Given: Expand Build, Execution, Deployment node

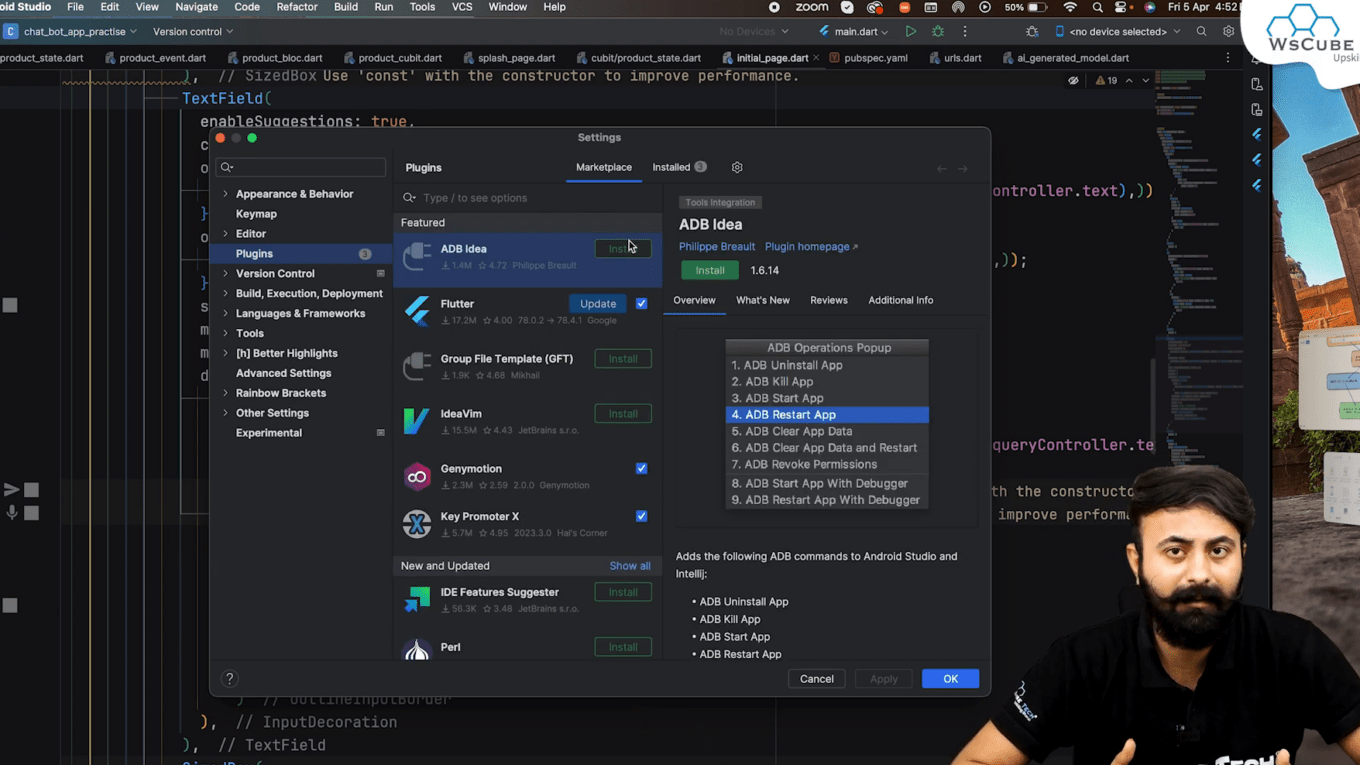Looking at the screenshot, I should pyautogui.click(x=225, y=294).
